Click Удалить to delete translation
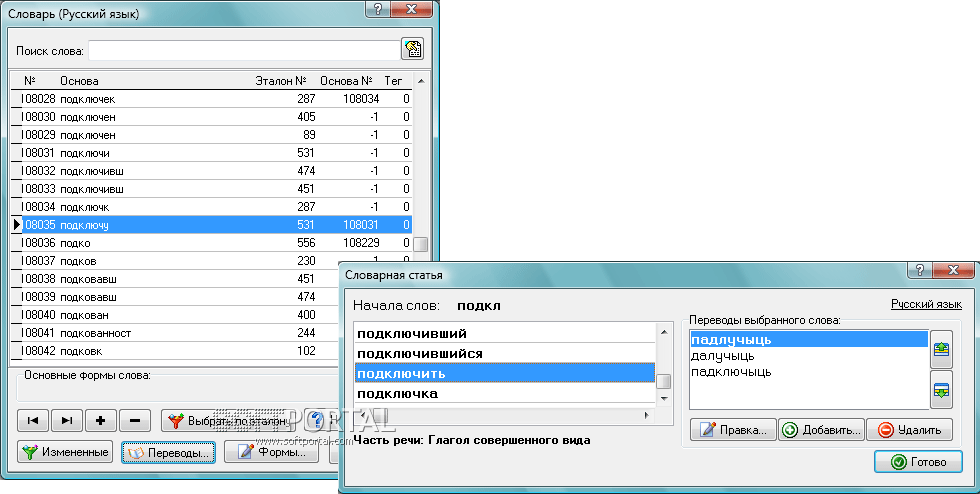This screenshot has height=494, width=980. [909, 430]
